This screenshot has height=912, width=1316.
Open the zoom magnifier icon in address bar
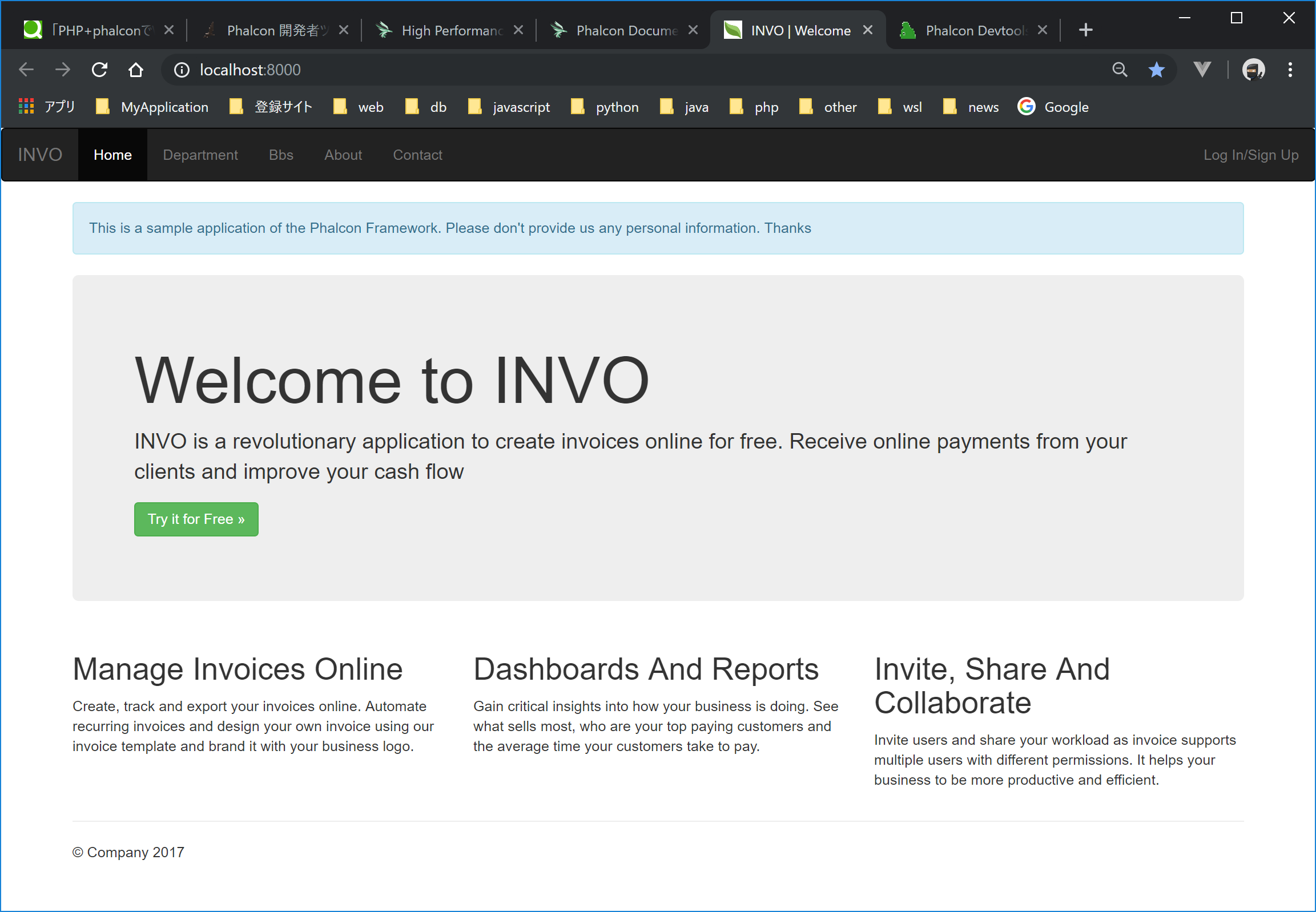(x=1120, y=70)
